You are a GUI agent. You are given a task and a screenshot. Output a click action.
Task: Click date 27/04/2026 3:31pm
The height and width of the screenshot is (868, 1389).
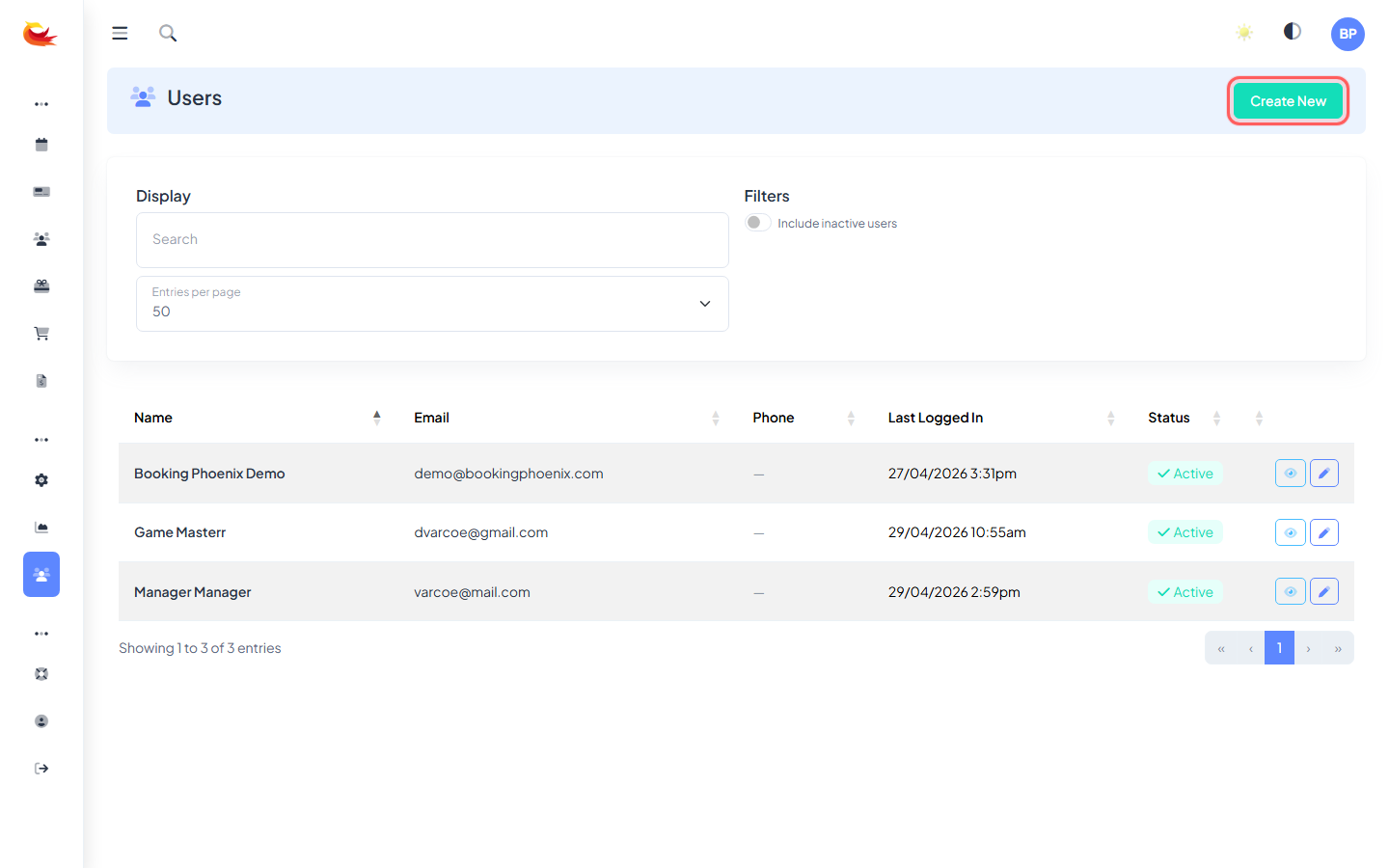point(952,474)
